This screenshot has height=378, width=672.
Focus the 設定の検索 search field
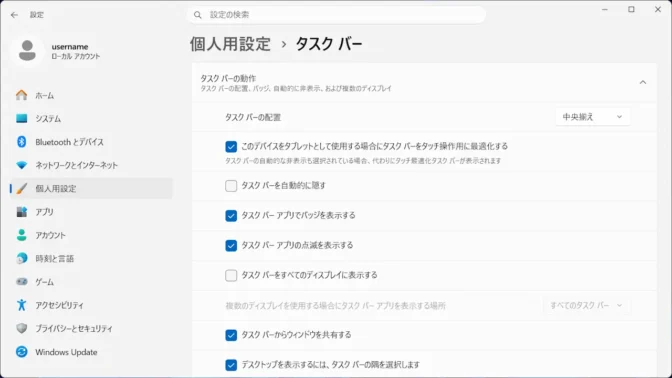coord(336,15)
